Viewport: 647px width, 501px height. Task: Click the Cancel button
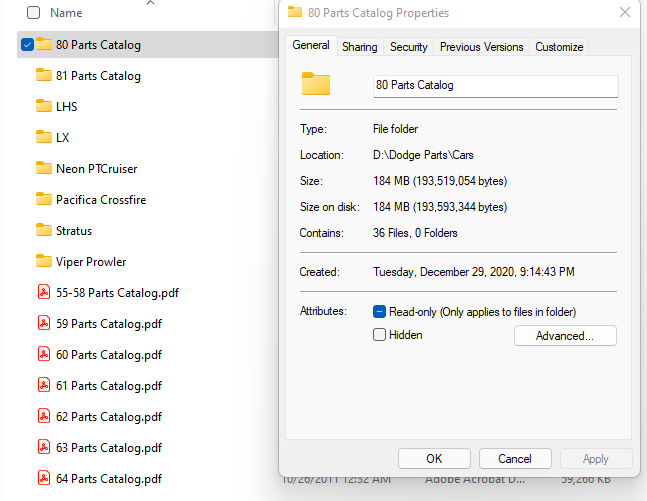[515, 458]
